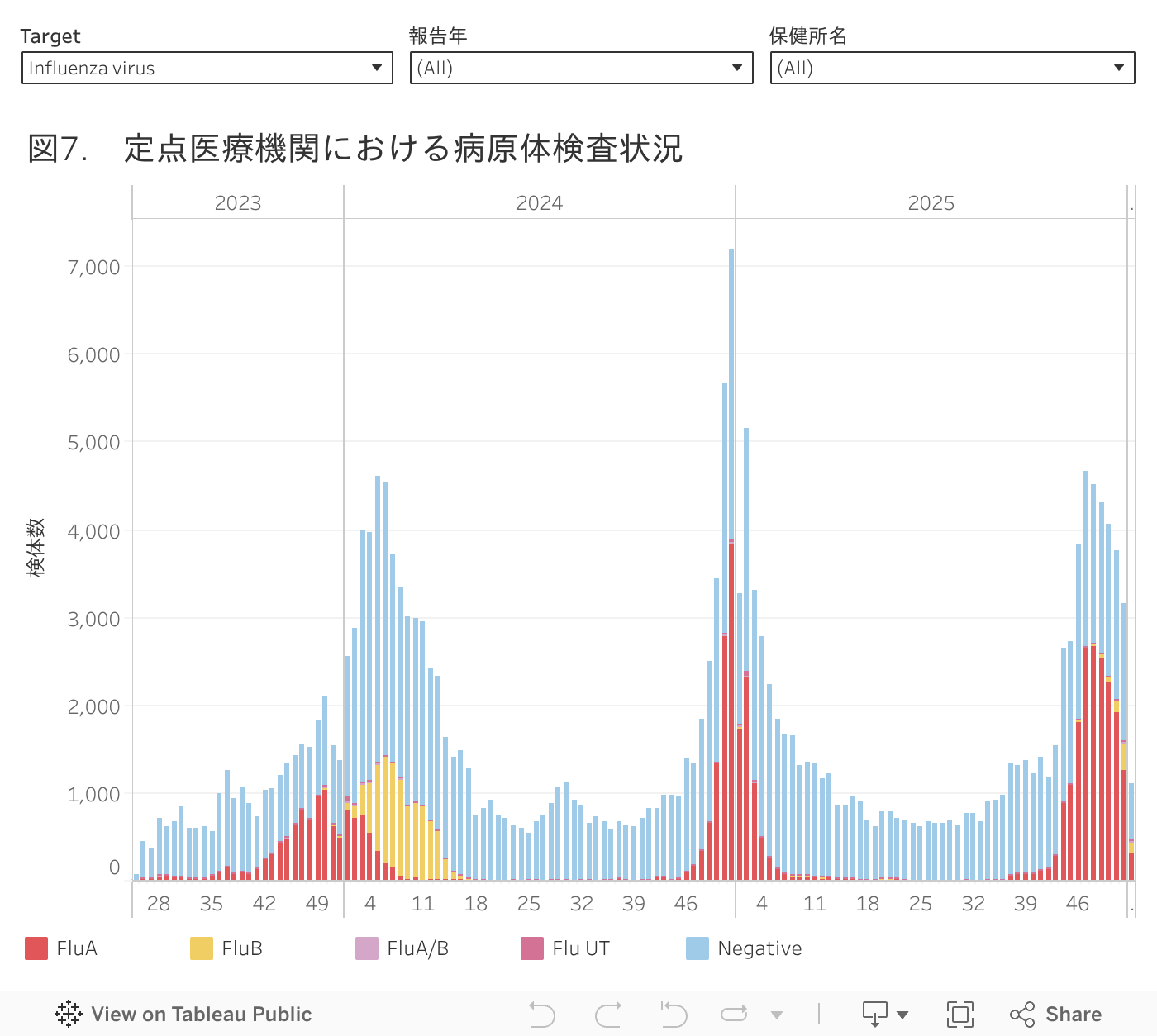This screenshot has width=1157, height=1036.
Task: Highlight FluA using its red legend swatch
Action: pyautogui.click(x=36, y=948)
